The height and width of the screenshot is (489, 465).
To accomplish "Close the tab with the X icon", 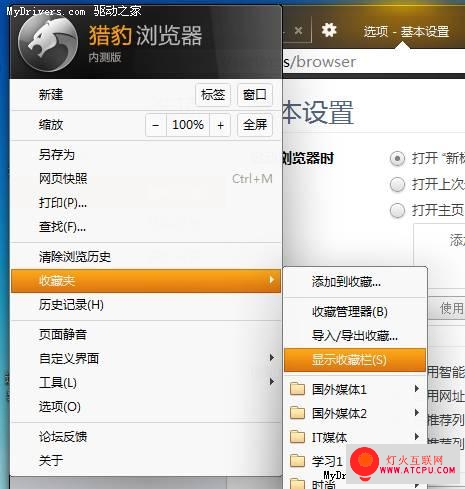I will pyautogui.click(x=298, y=31).
